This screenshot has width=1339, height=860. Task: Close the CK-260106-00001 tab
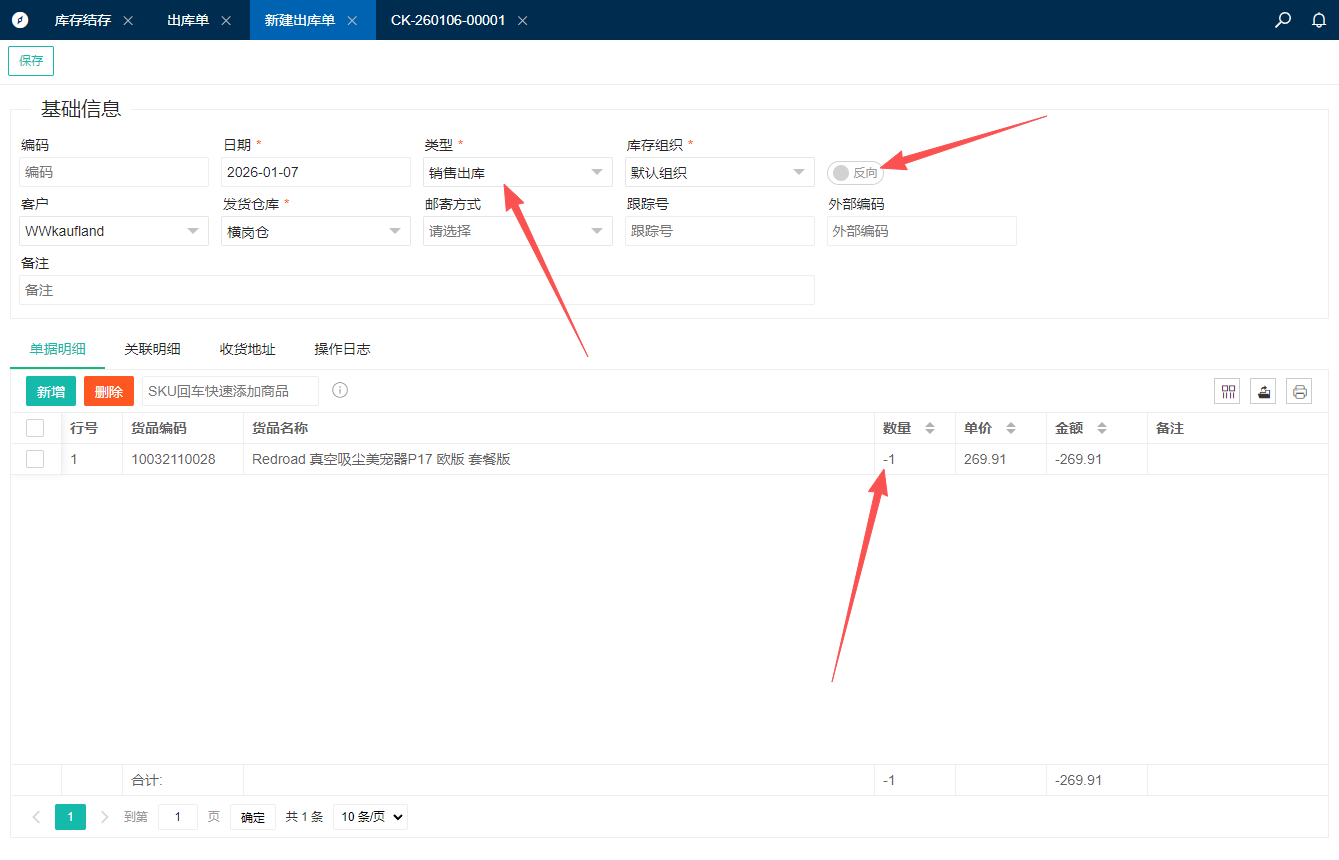click(522, 21)
